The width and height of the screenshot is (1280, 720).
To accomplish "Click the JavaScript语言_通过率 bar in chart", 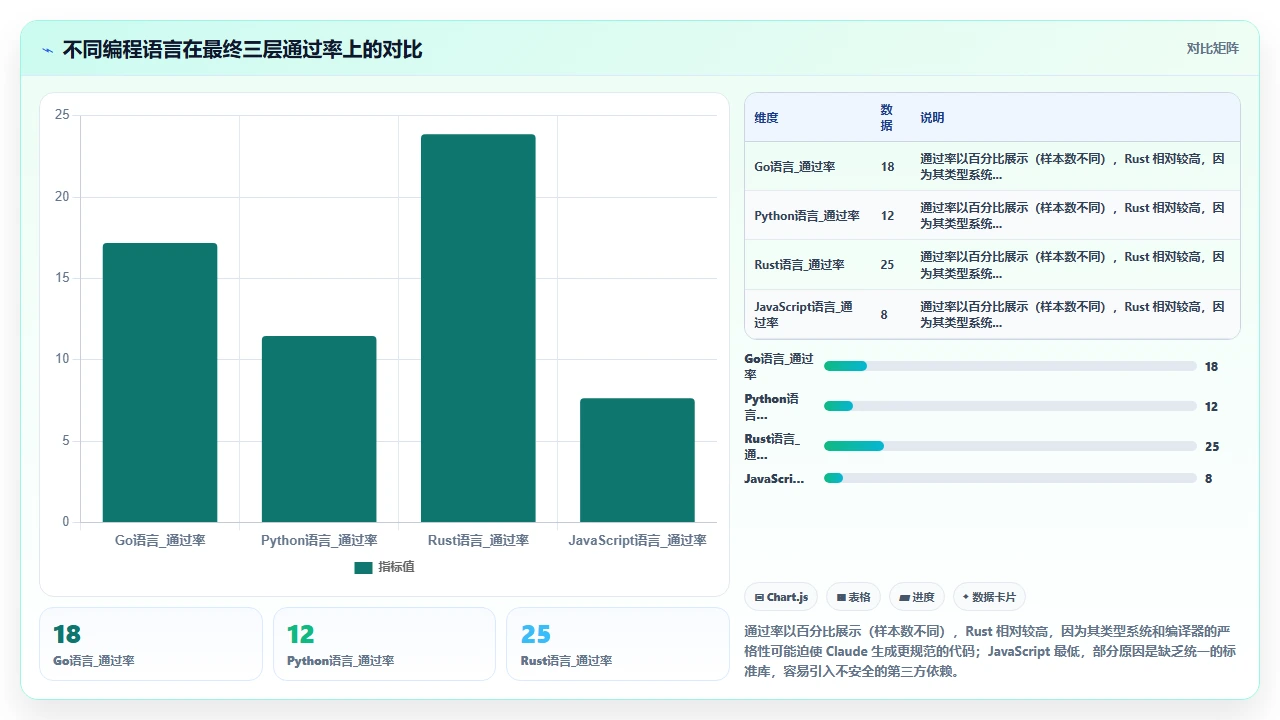I will point(637,460).
